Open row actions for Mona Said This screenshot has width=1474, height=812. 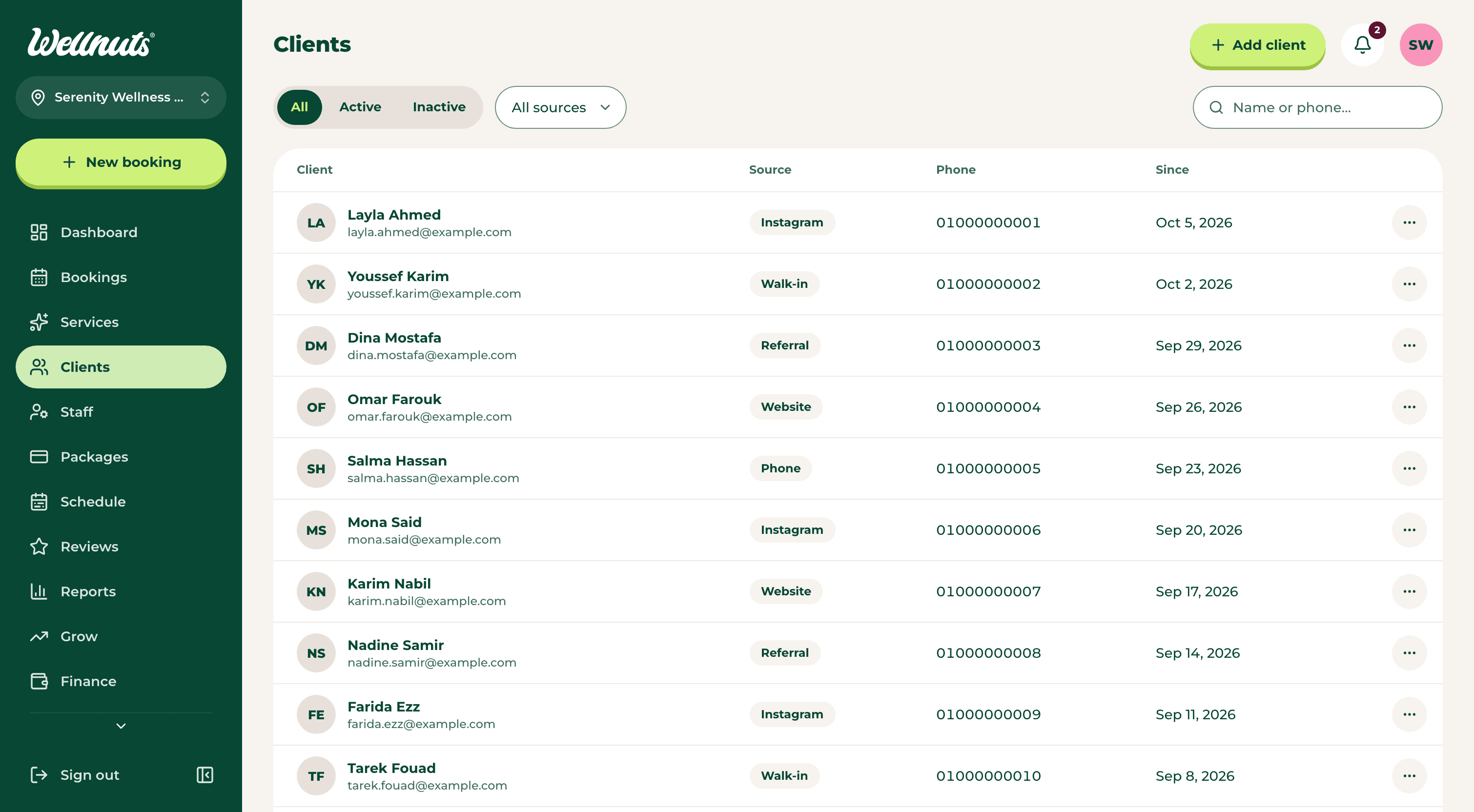(x=1410, y=530)
